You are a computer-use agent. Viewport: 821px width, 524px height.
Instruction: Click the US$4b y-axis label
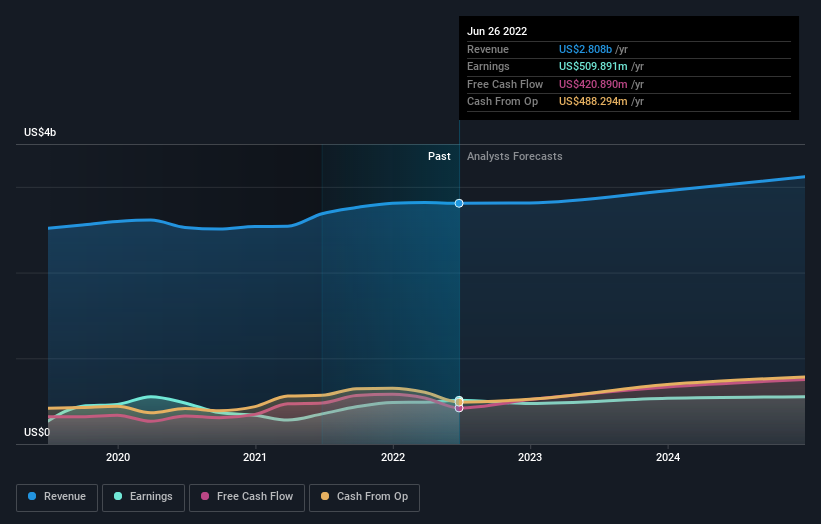click(x=40, y=132)
